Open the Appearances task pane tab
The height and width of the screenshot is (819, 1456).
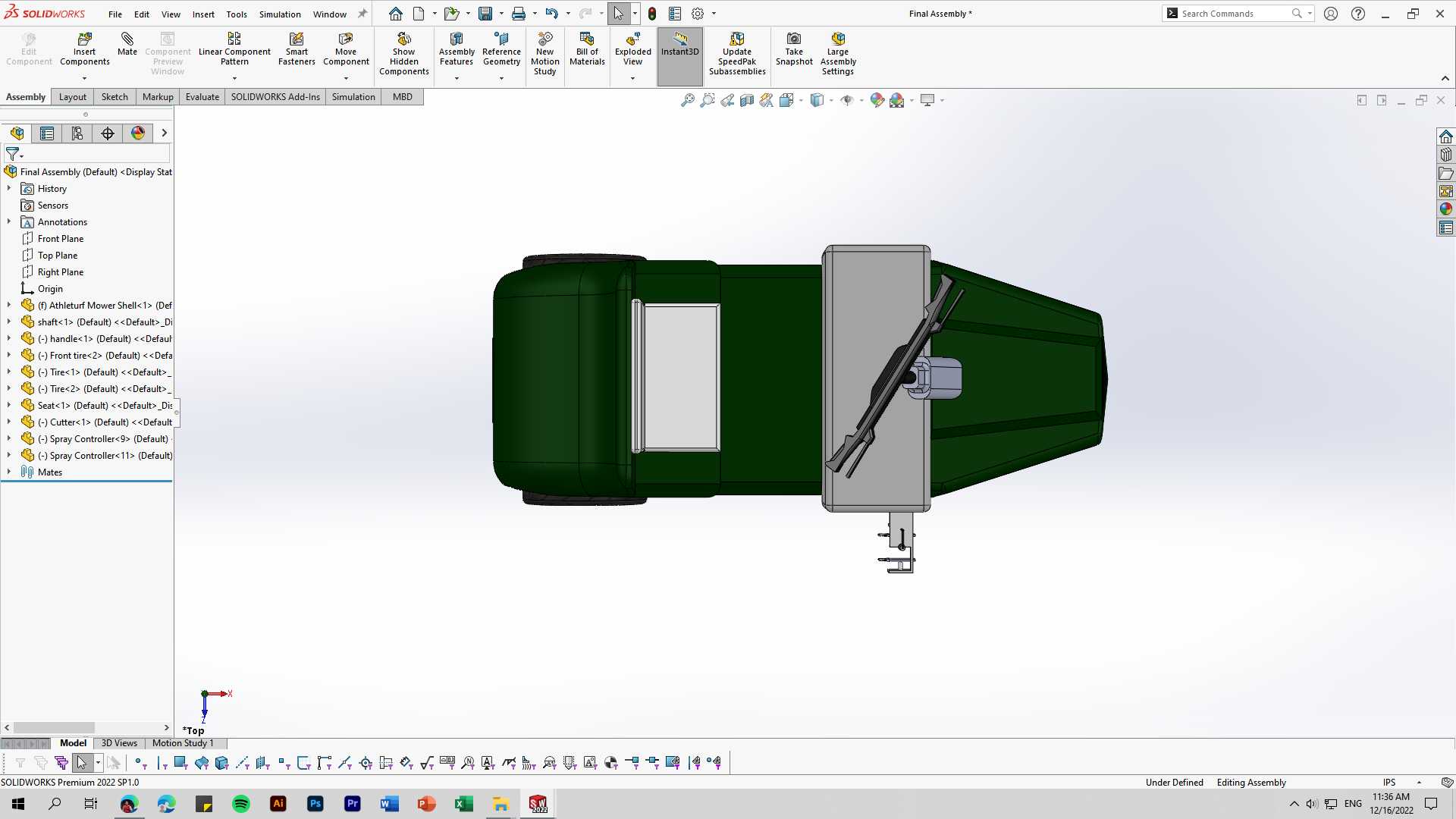point(1446,209)
